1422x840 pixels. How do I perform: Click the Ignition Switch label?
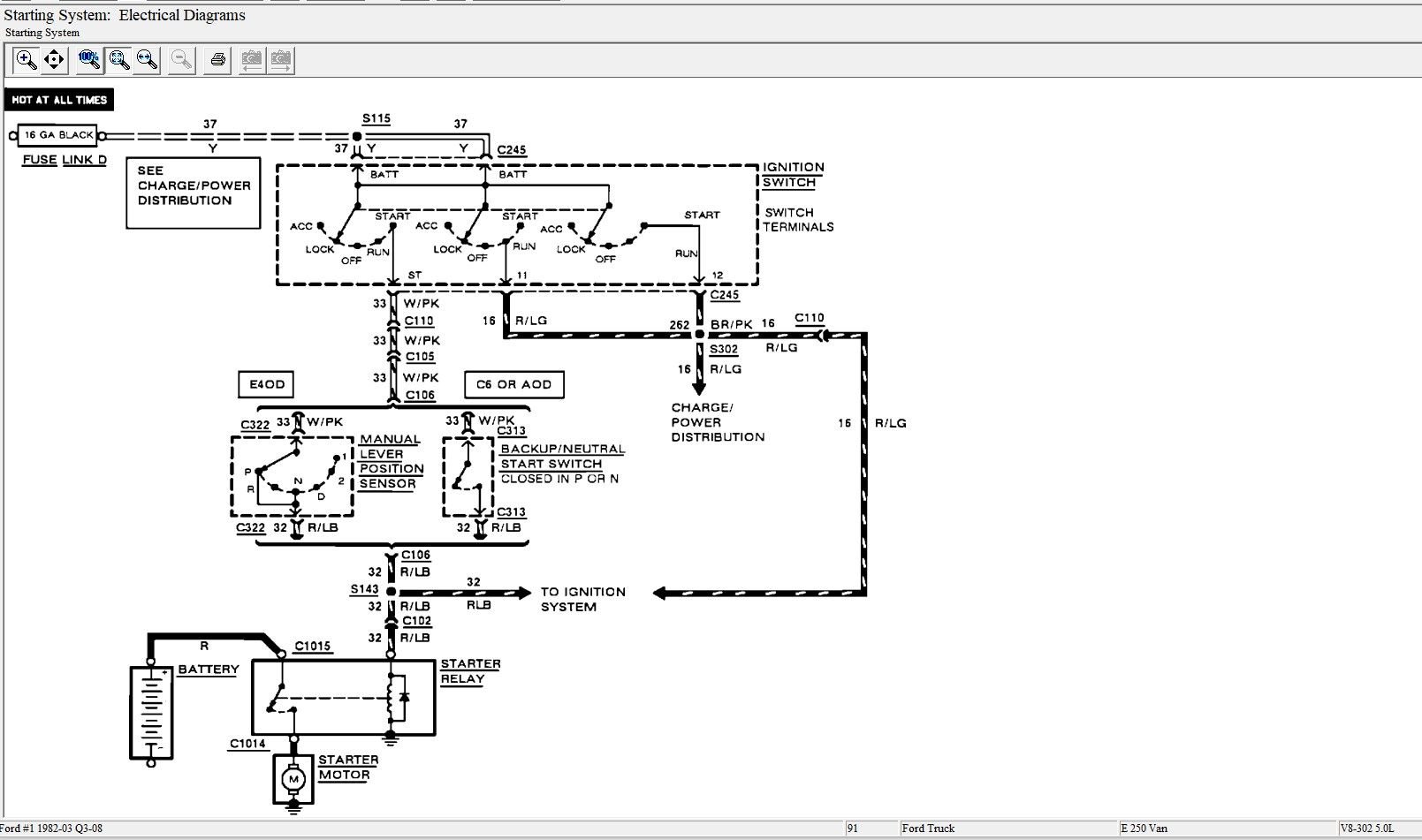click(x=793, y=175)
